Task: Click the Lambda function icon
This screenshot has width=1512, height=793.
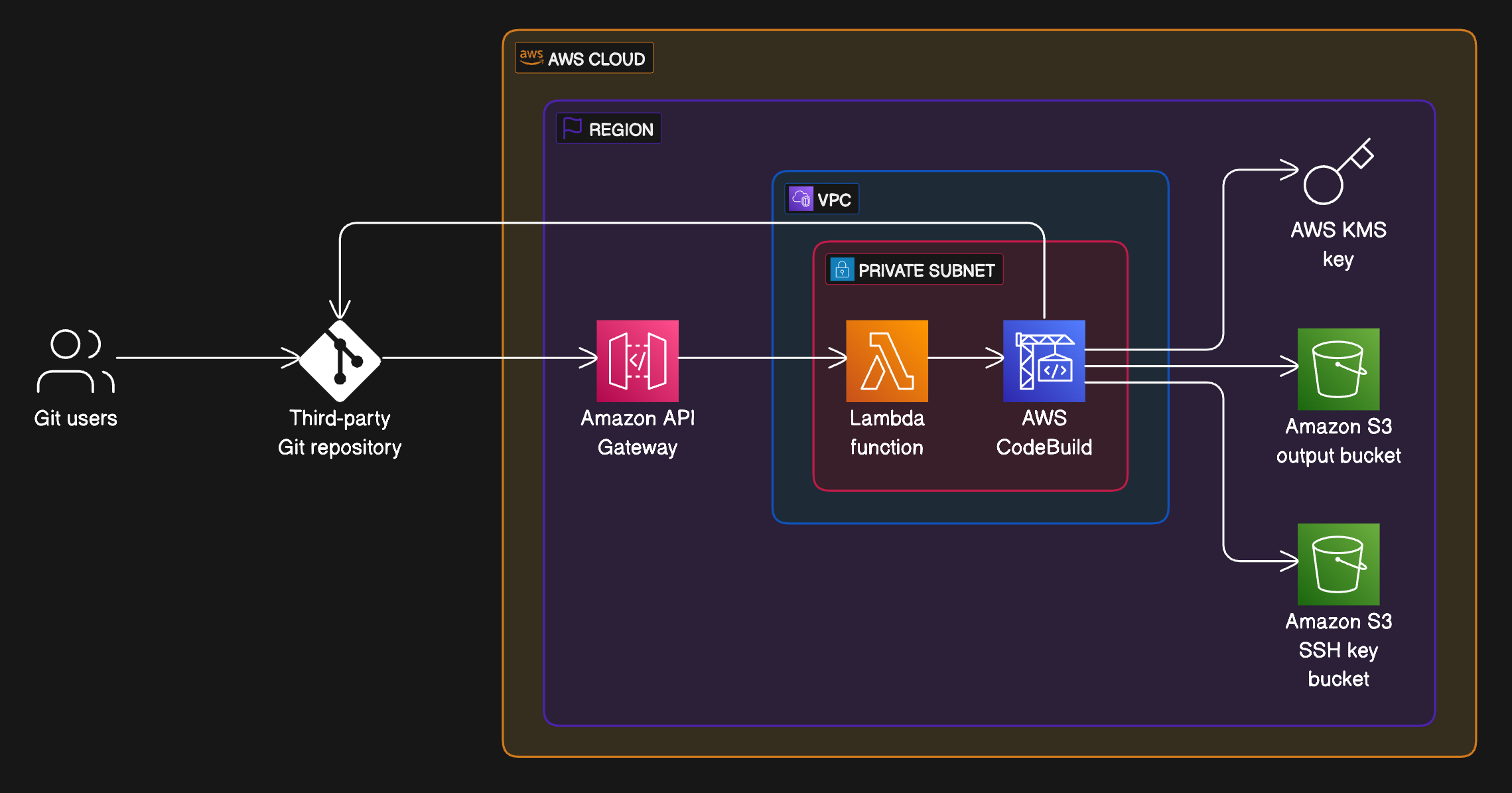Action: 887,362
